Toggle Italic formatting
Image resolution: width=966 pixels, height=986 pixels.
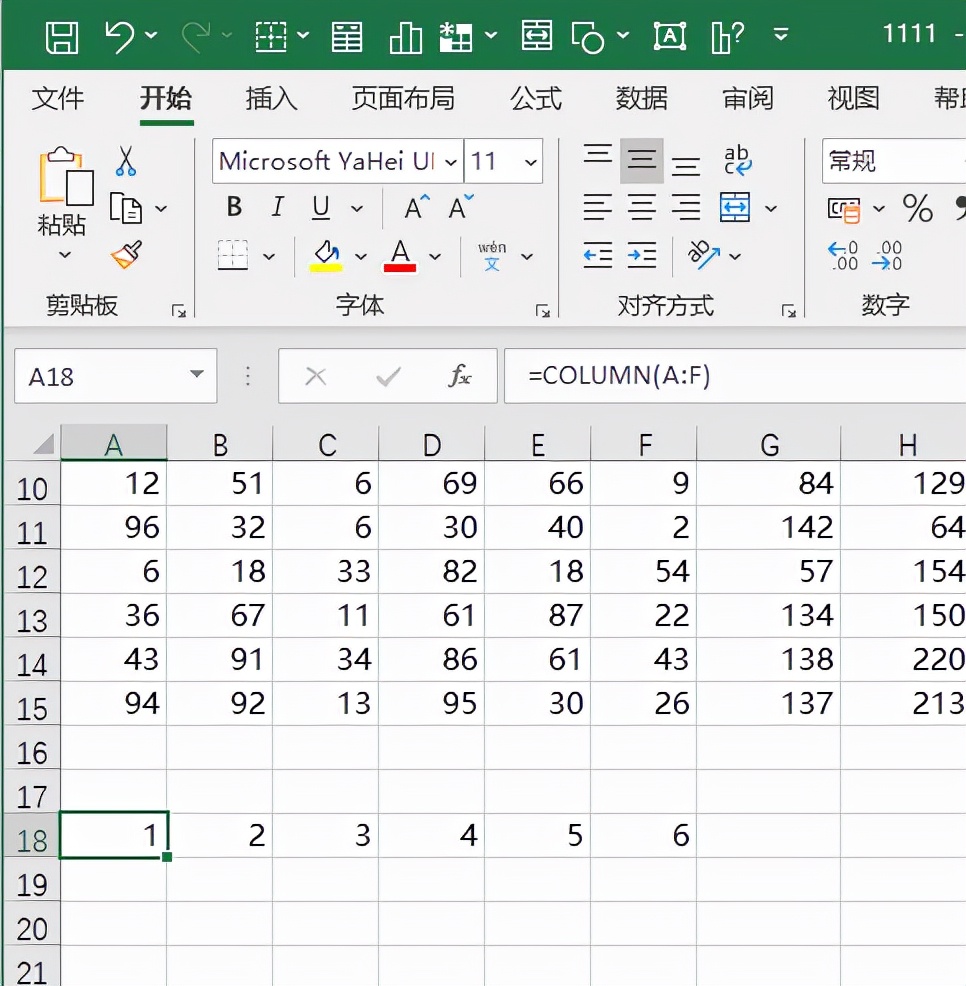277,207
